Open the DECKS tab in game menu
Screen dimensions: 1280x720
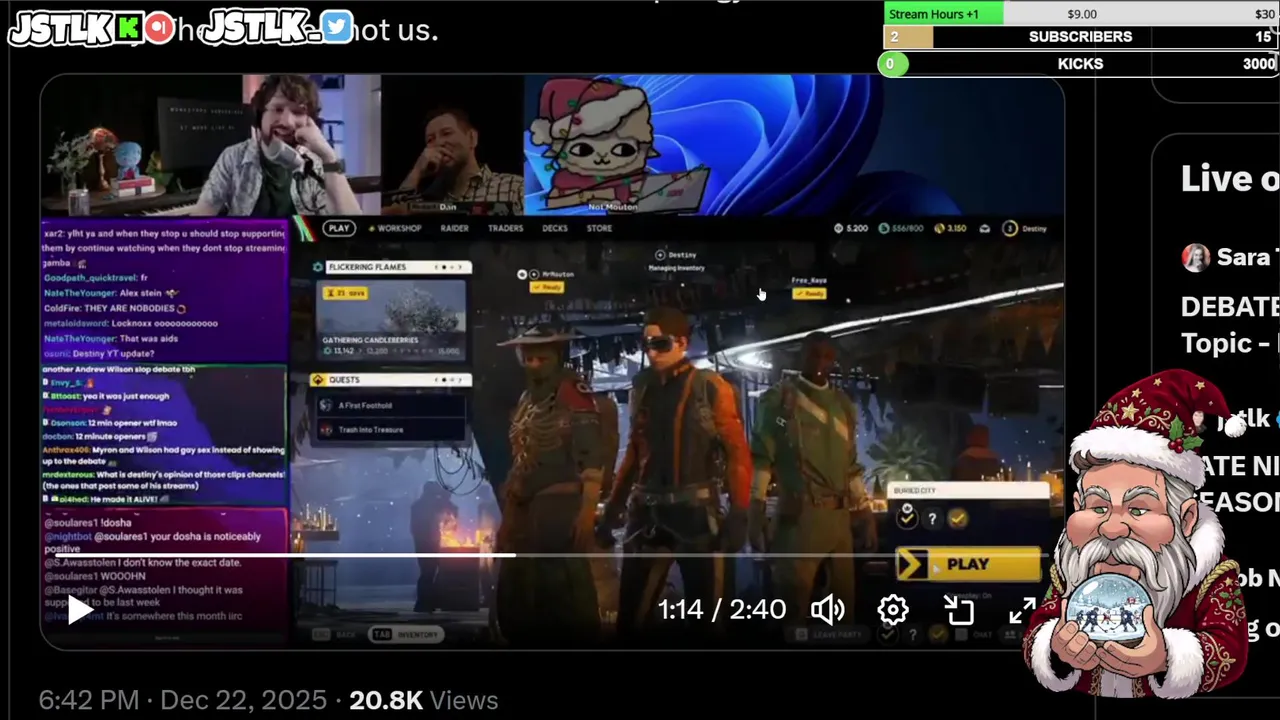pos(555,228)
